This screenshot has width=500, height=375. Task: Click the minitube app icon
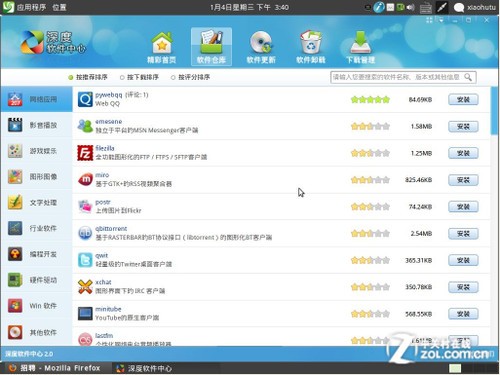85,314
